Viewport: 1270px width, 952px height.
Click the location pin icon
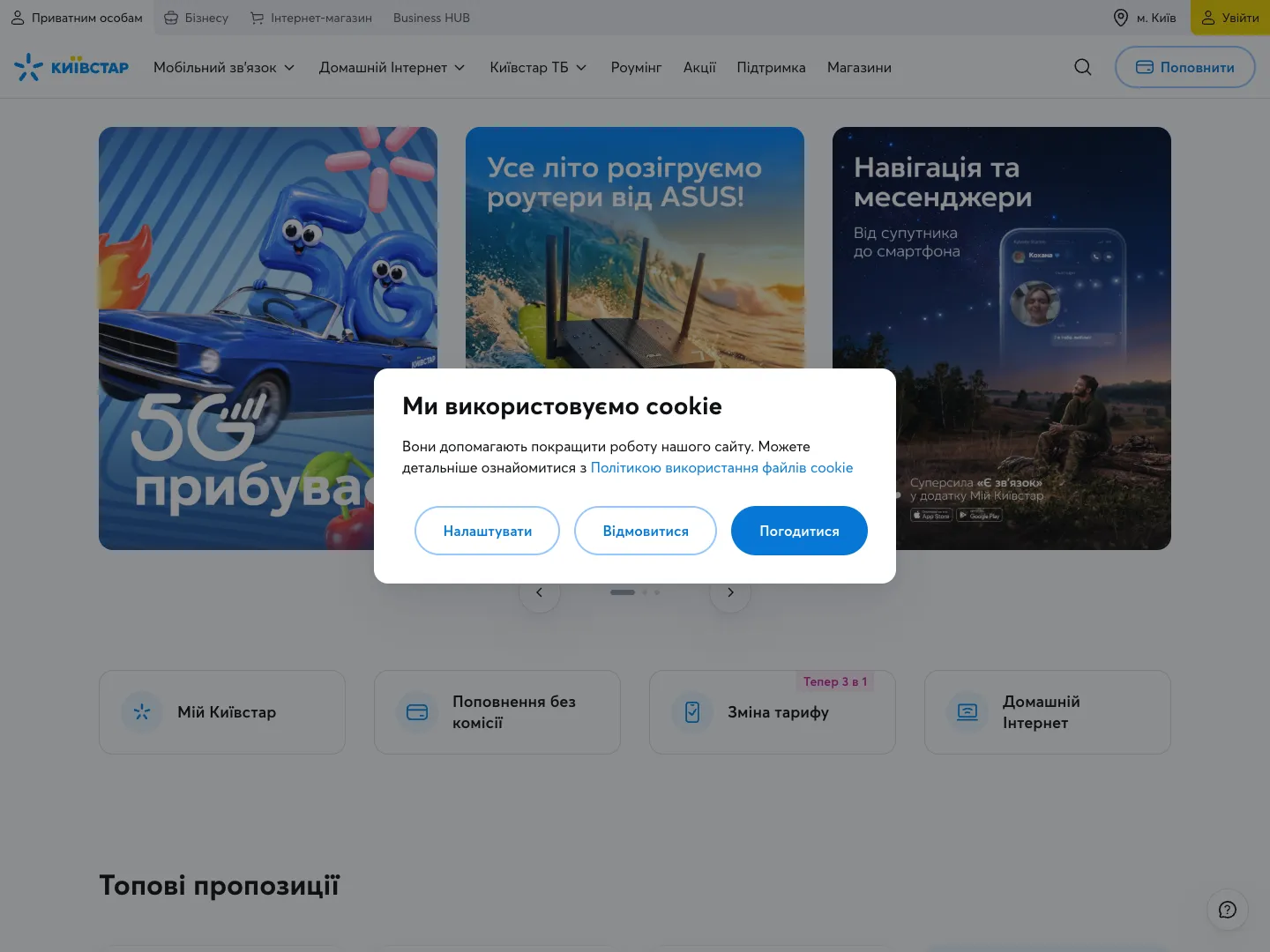(x=1120, y=18)
